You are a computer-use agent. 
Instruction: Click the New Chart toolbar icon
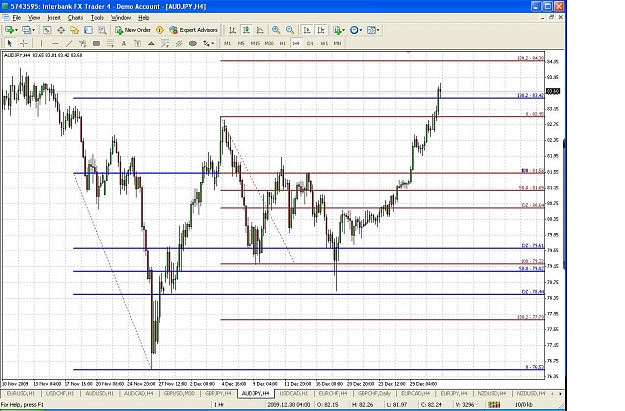pyautogui.click(x=9, y=30)
